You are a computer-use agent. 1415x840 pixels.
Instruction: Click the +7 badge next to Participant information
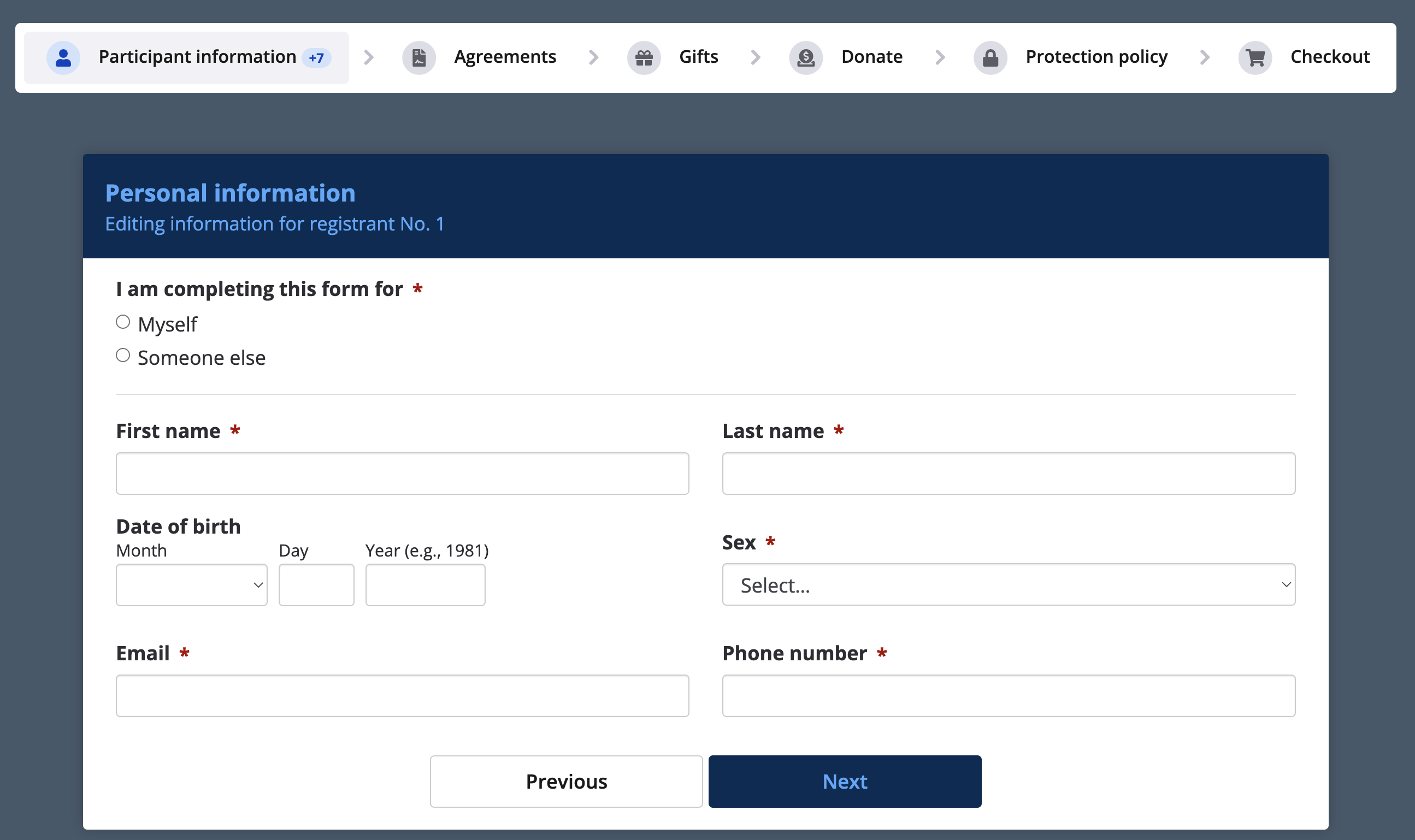coord(316,58)
